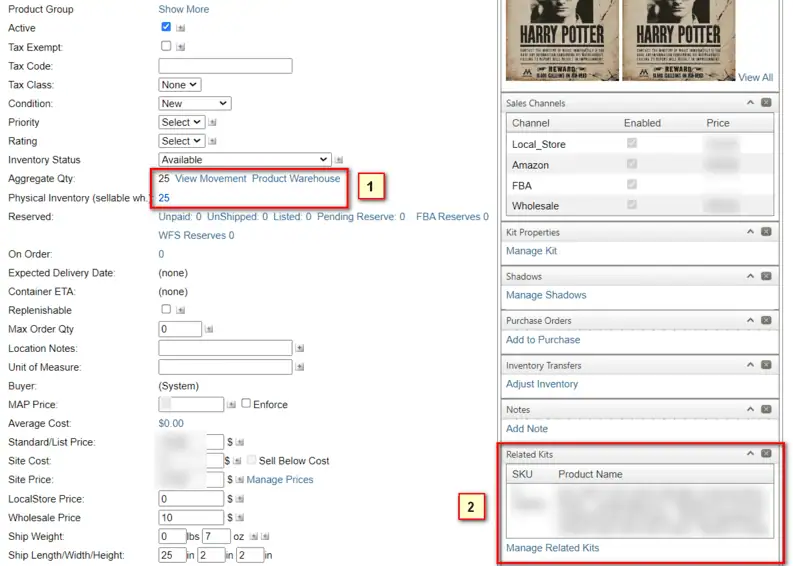Click the icon after Wholesale Price dollar sign

coord(240,517)
